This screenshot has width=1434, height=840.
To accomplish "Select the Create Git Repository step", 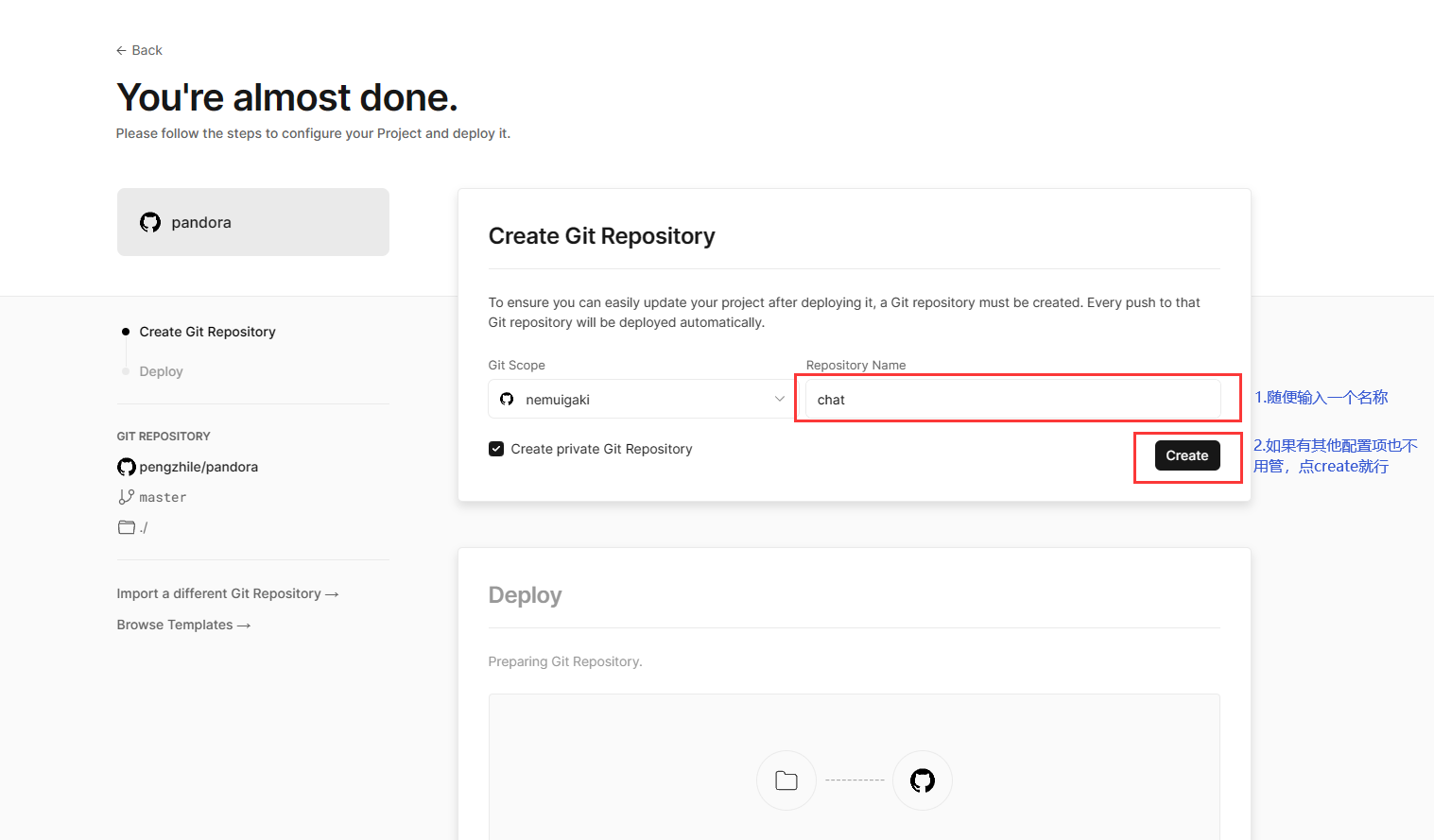I will point(207,332).
